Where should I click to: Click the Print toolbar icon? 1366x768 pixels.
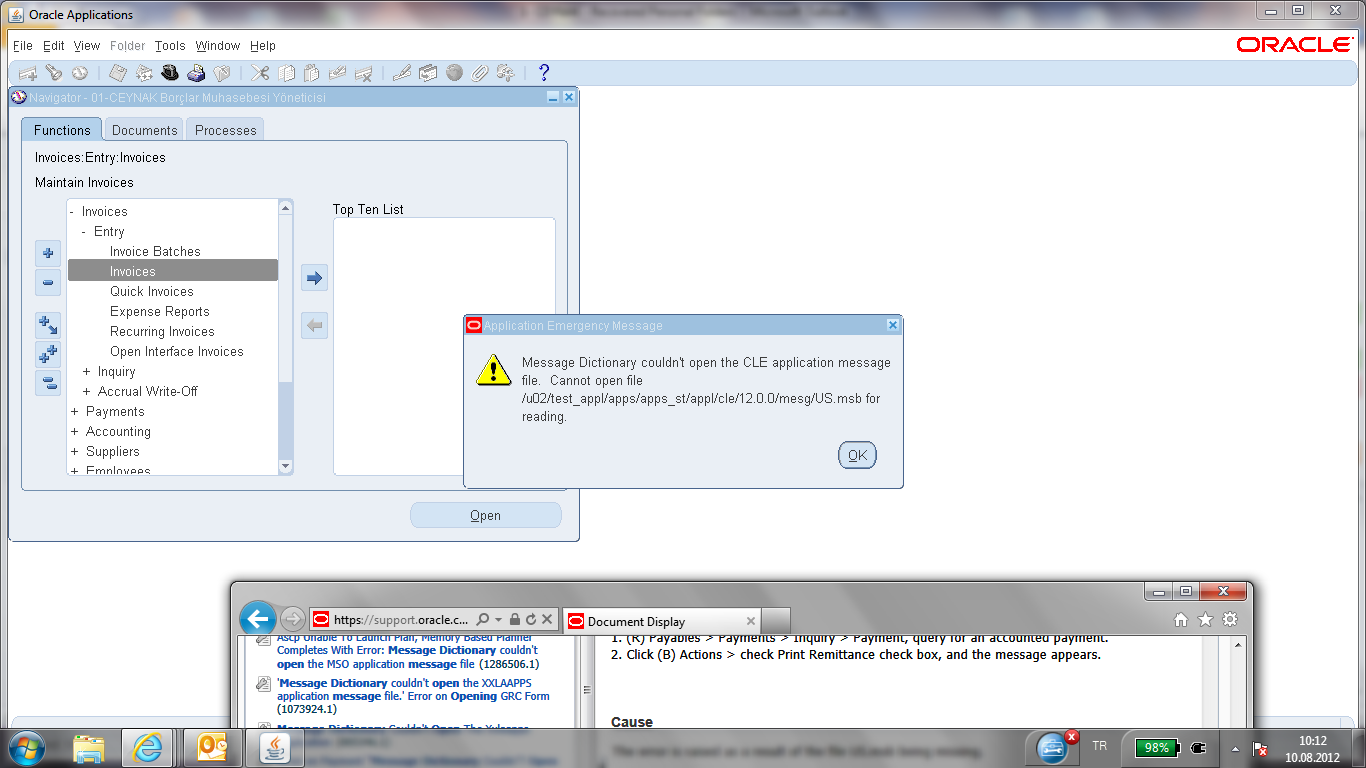[x=197, y=72]
